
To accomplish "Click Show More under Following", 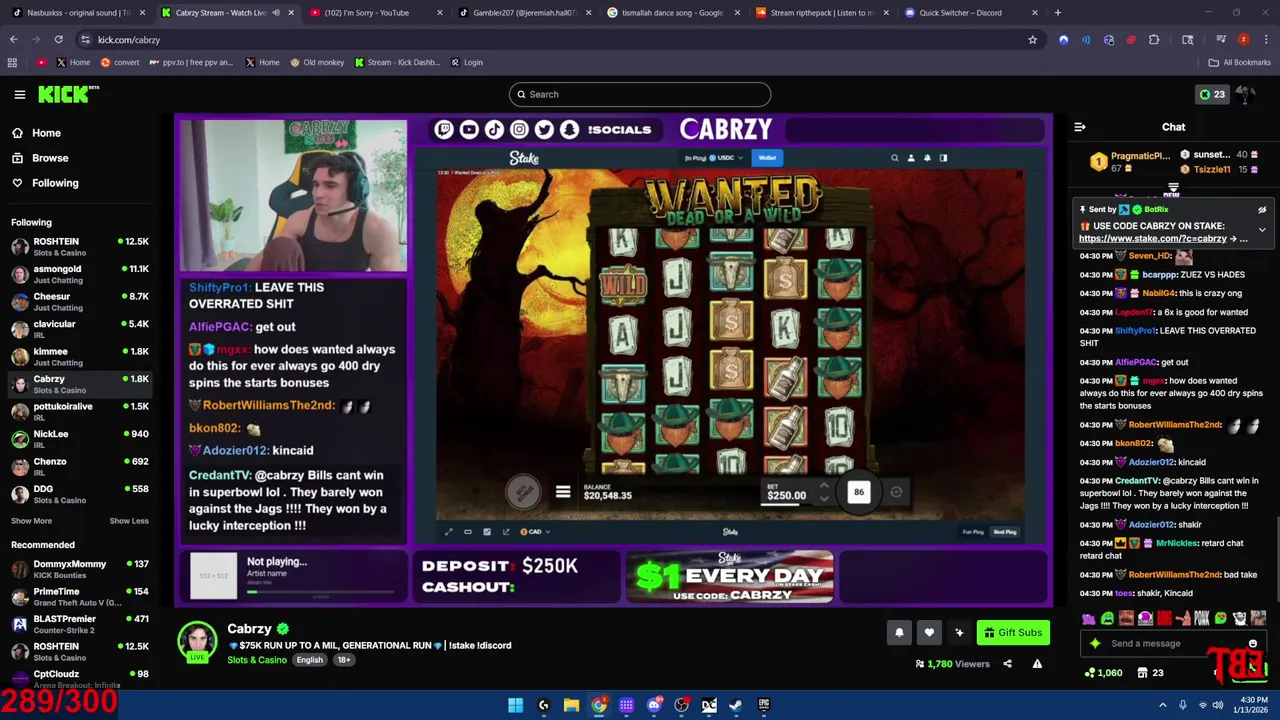I will click(x=31, y=521).
